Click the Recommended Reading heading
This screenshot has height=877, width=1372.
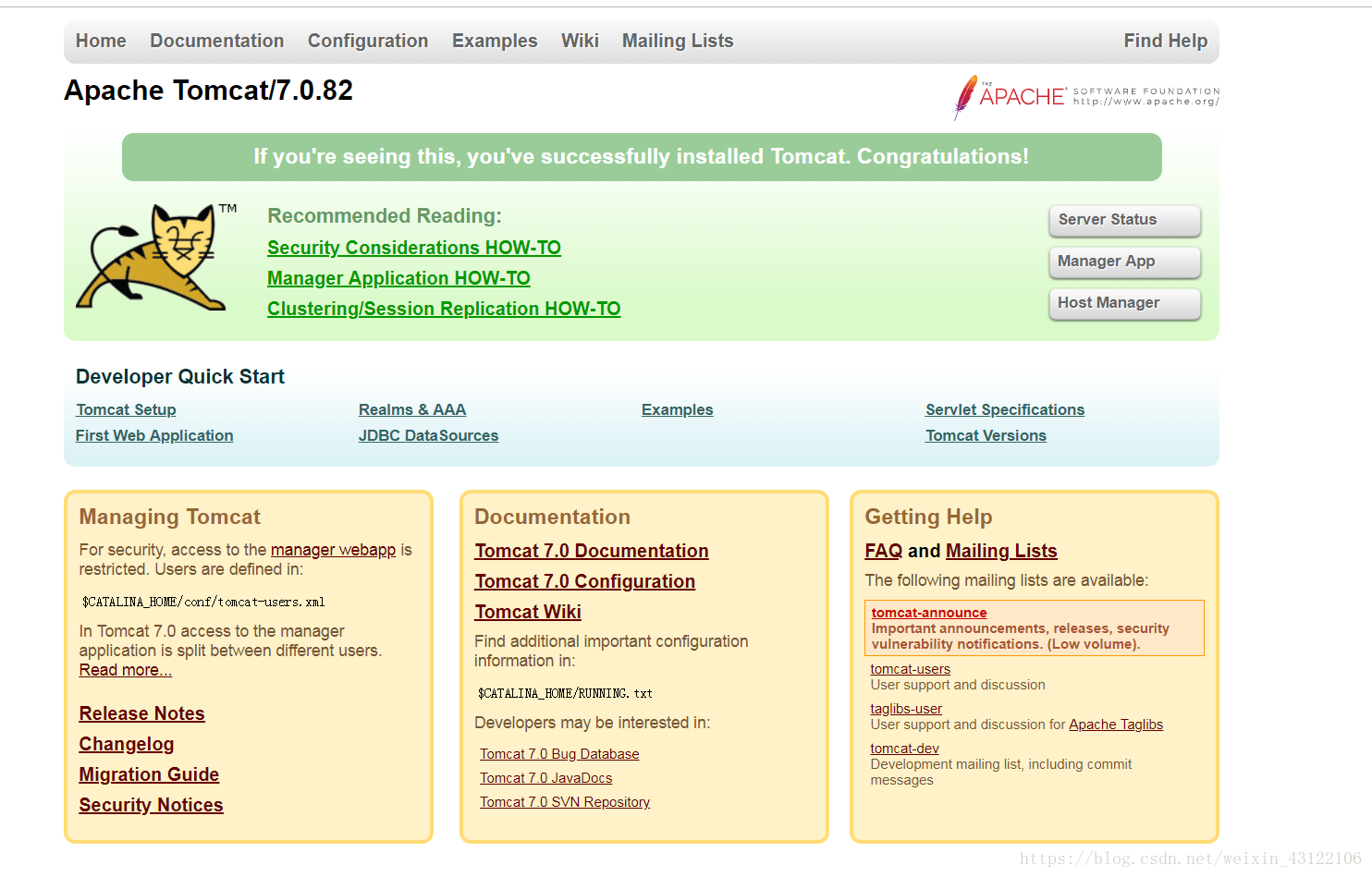click(385, 215)
